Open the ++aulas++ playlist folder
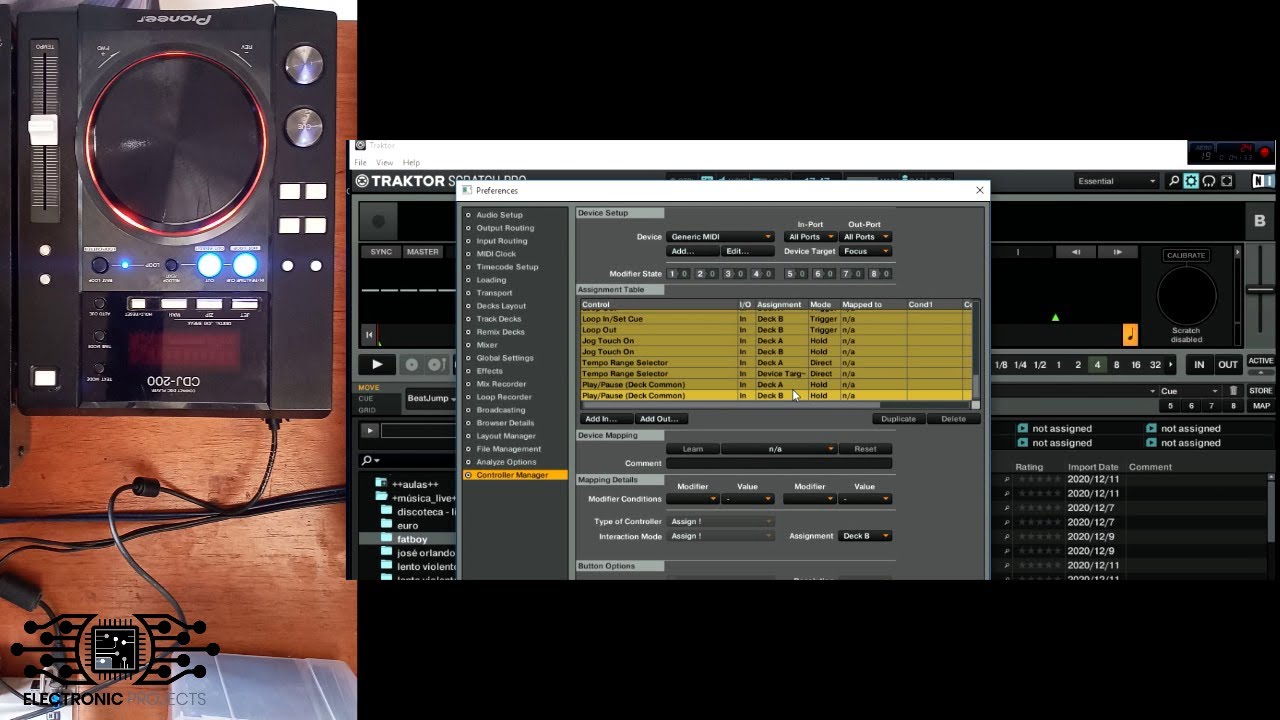The image size is (1280, 720). pos(415,484)
